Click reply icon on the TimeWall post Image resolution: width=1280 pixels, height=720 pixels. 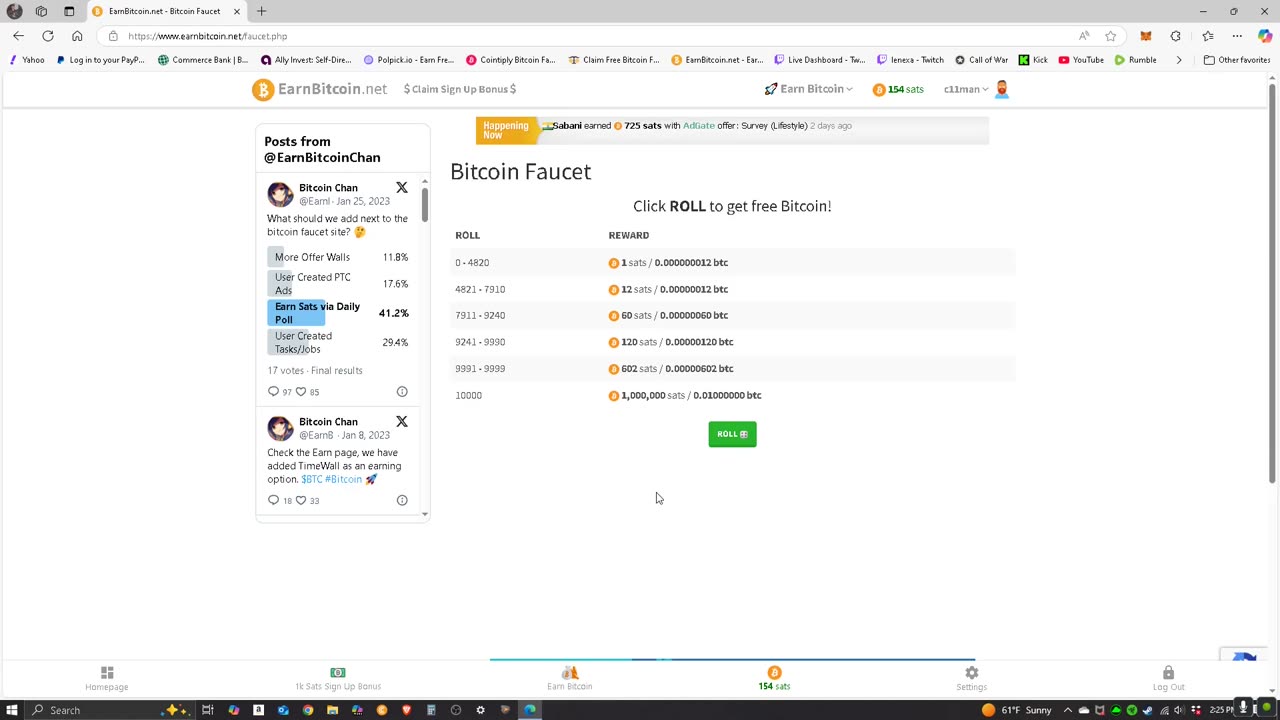[273, 500]
